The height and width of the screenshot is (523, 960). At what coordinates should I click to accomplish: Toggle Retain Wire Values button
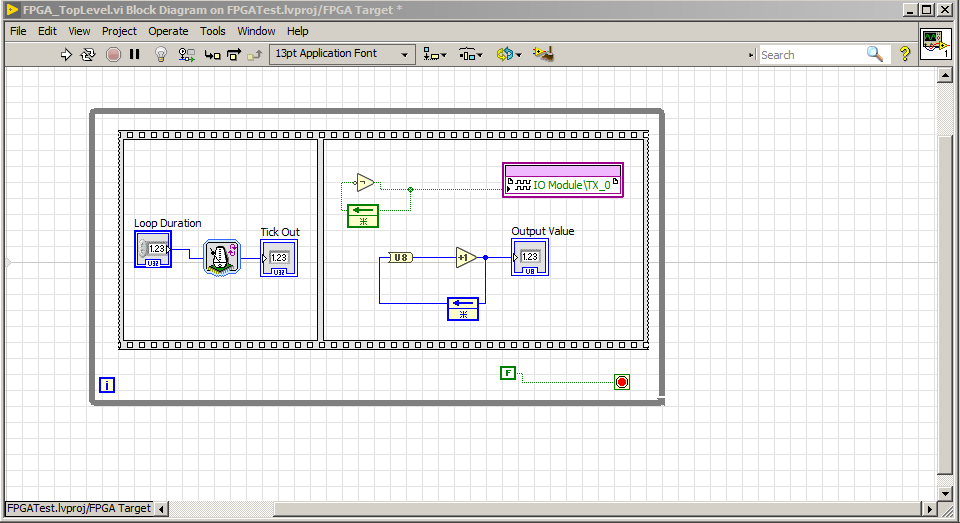tap(186, 55)
